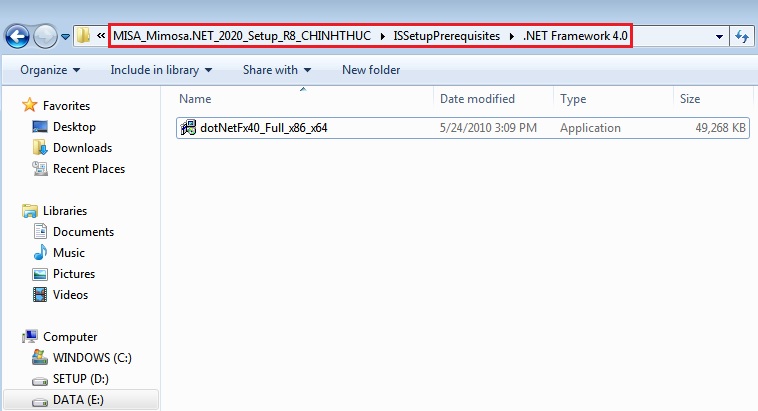Click the DATA (E:) drive icon
This screenshot has width=758, height=411.
(x=40, y=402)
